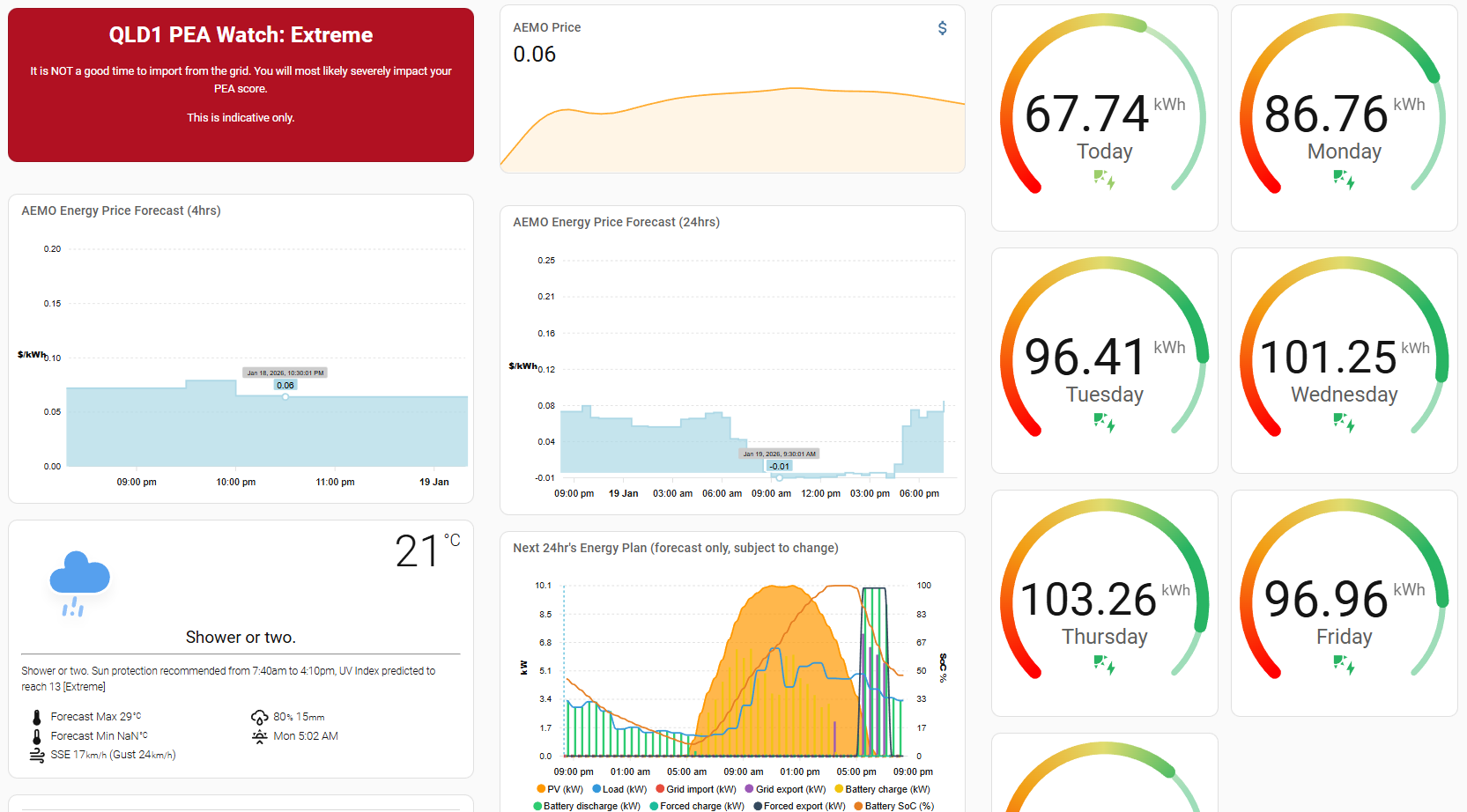Click the rain shower weather icon
Screen dimensions: 1467x812
(x=79, y=582)
